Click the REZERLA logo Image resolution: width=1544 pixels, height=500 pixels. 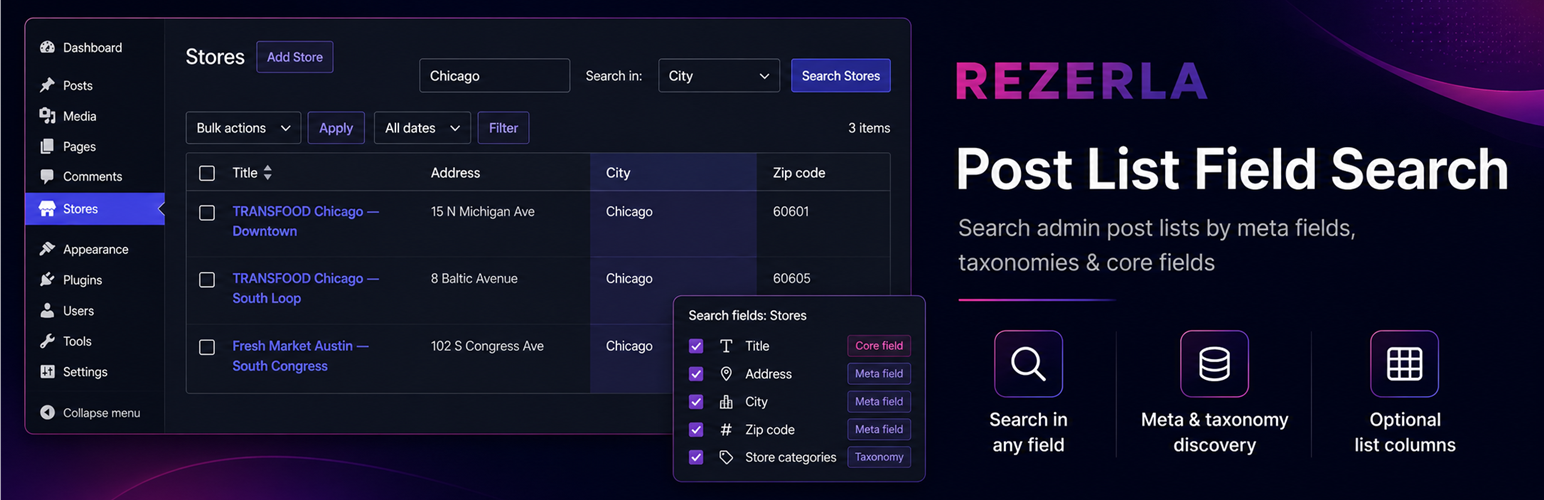point(1081,81)
